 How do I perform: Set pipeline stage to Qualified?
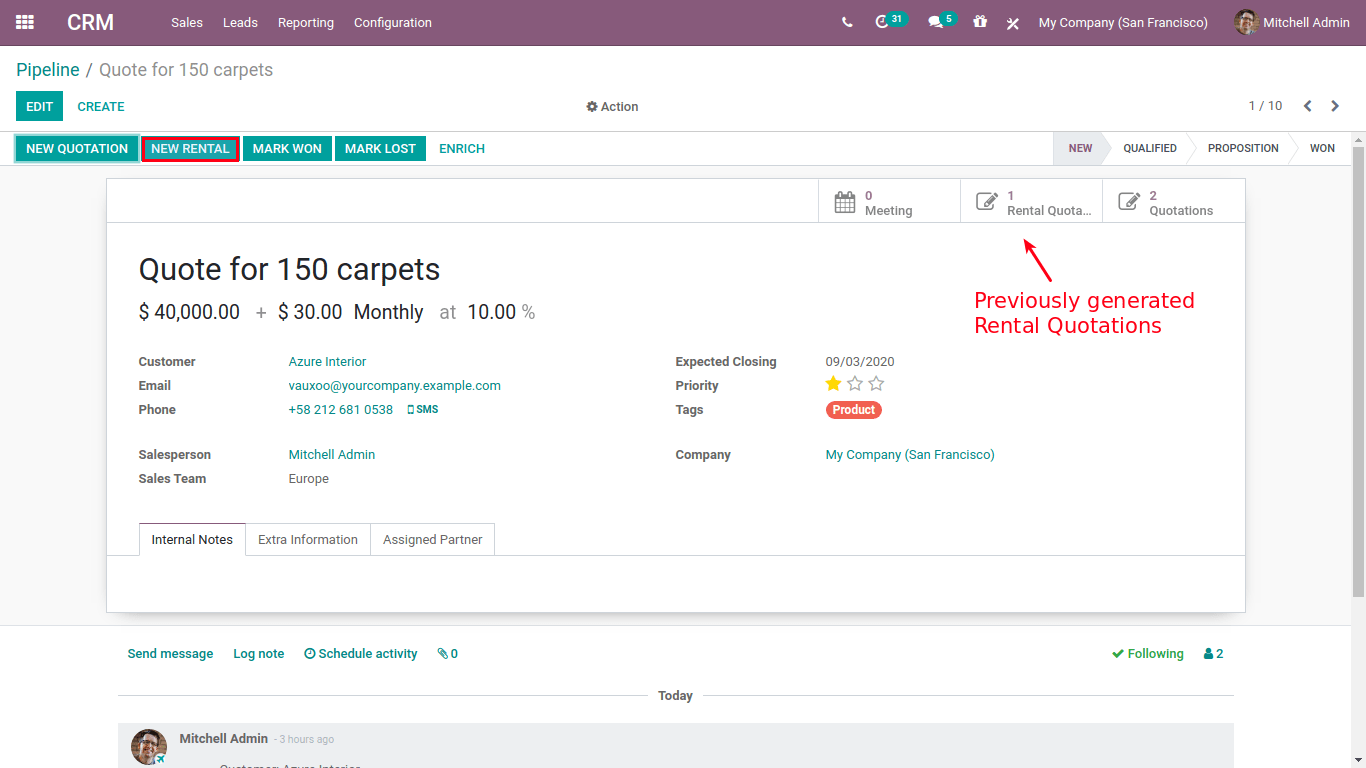point(1149,149)
